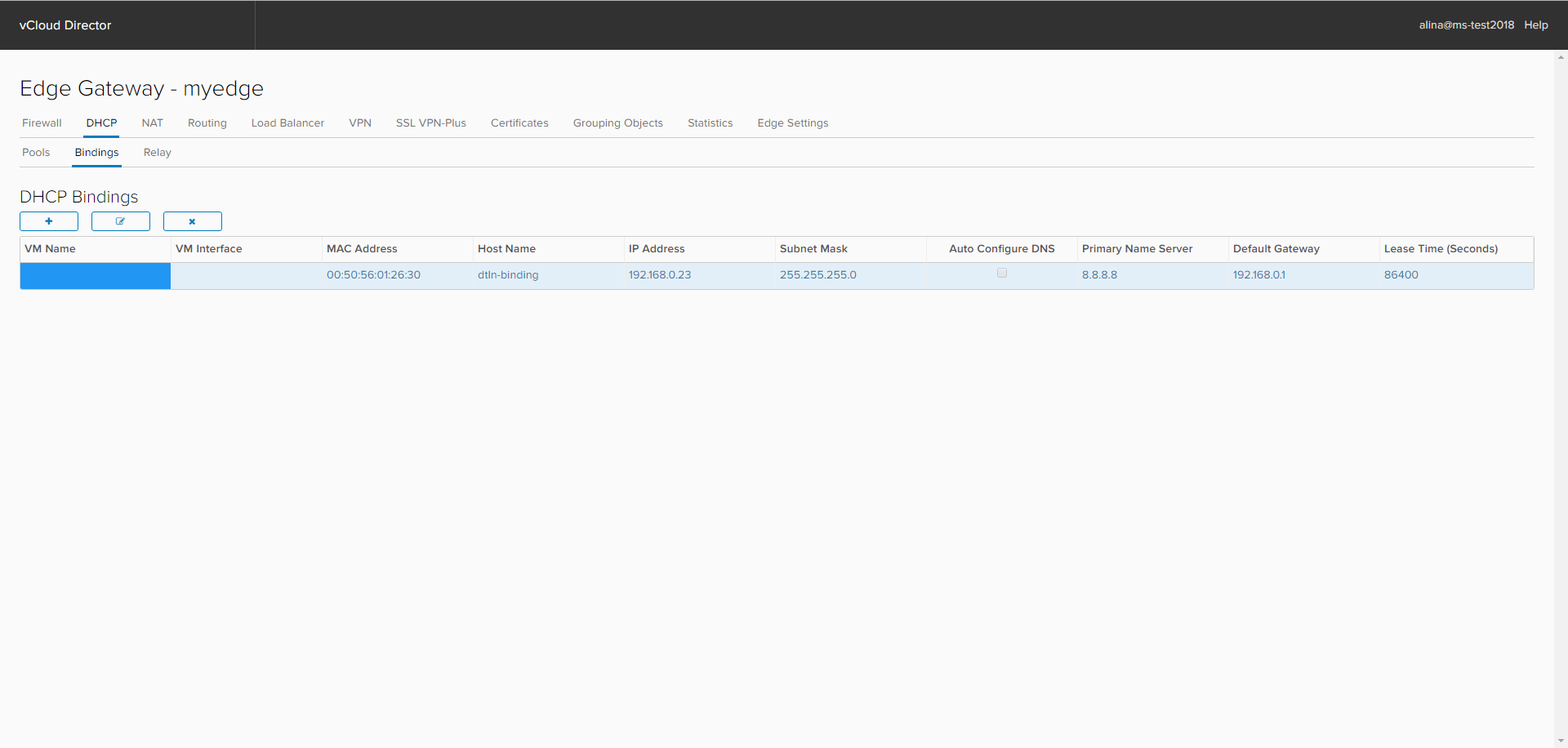Open the Load Balancer tab
The height and width of the screenshot is (748, 1568).
pos(287,122)
